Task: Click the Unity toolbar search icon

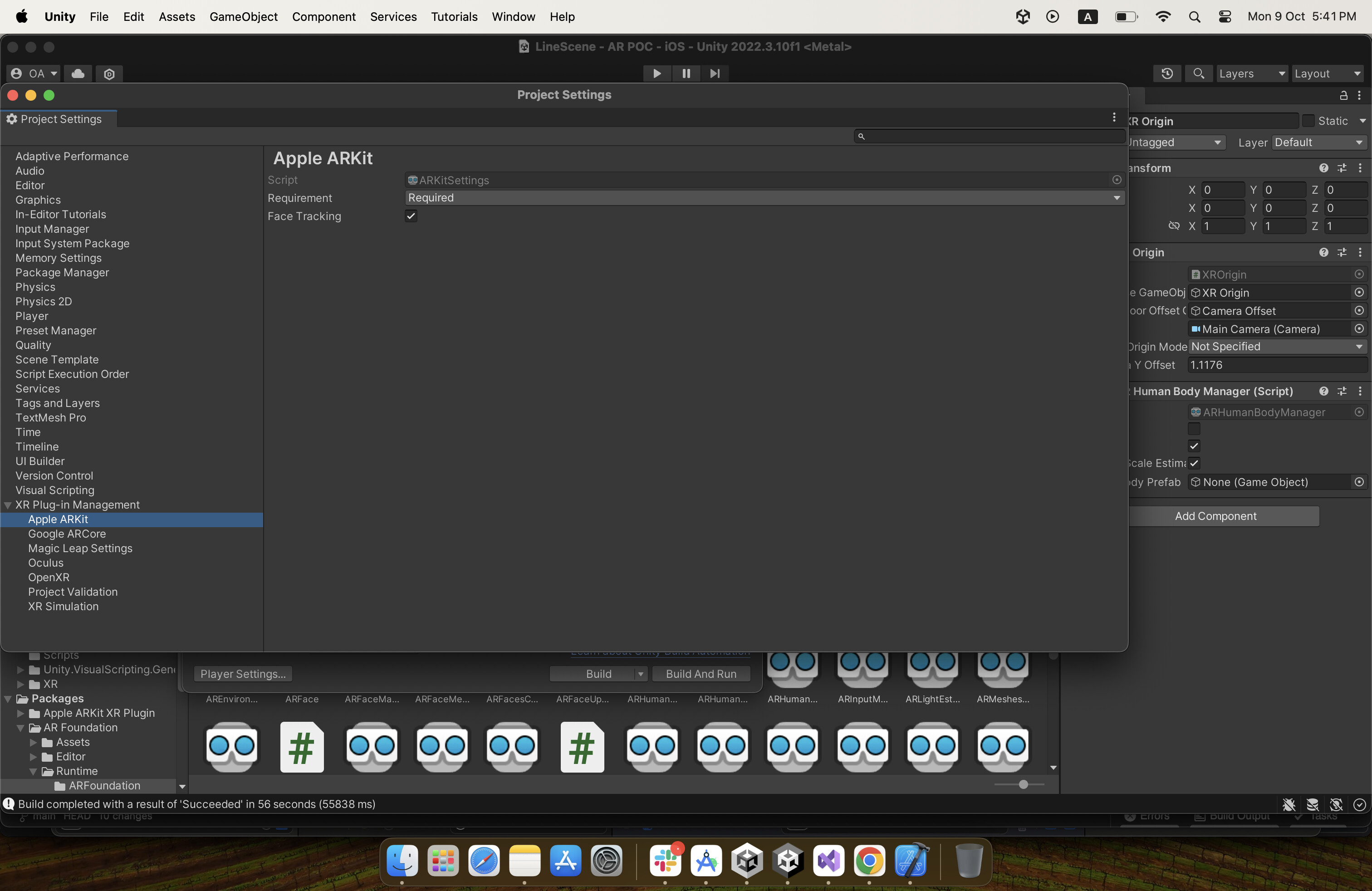Action: click(x=1199, y=73)
